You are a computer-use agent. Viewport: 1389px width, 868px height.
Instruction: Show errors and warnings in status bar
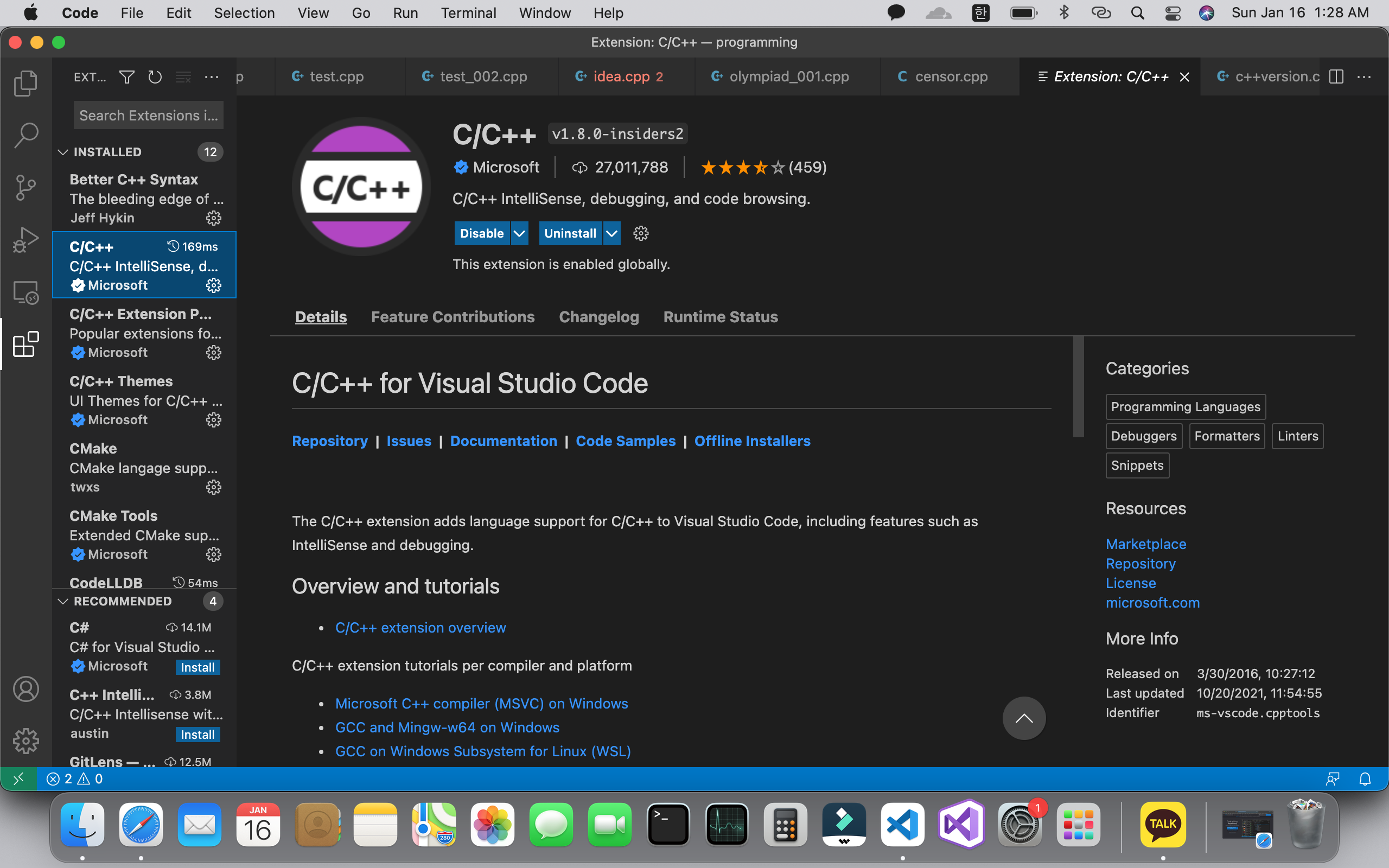[x=75, y=778]
